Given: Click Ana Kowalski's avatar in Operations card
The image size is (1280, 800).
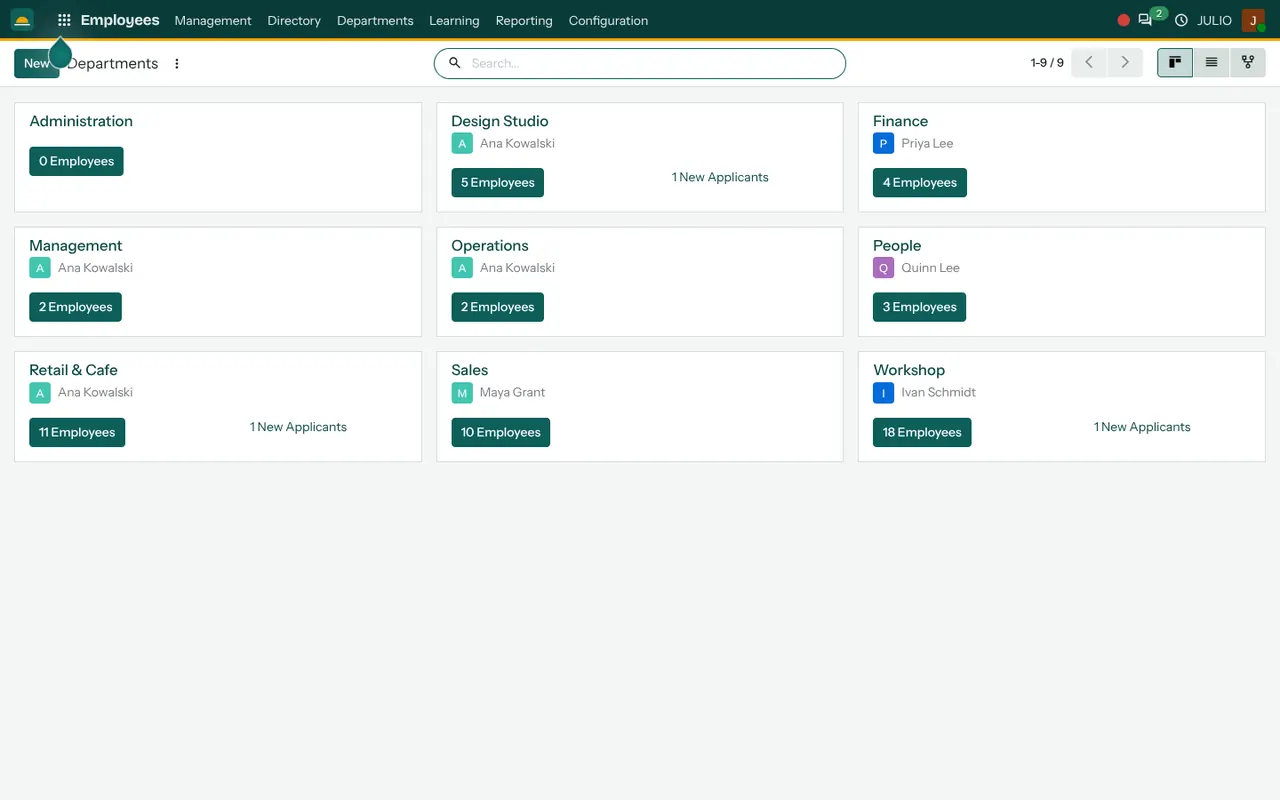Looking at the screenshot, I should click(x=462, y=268).
